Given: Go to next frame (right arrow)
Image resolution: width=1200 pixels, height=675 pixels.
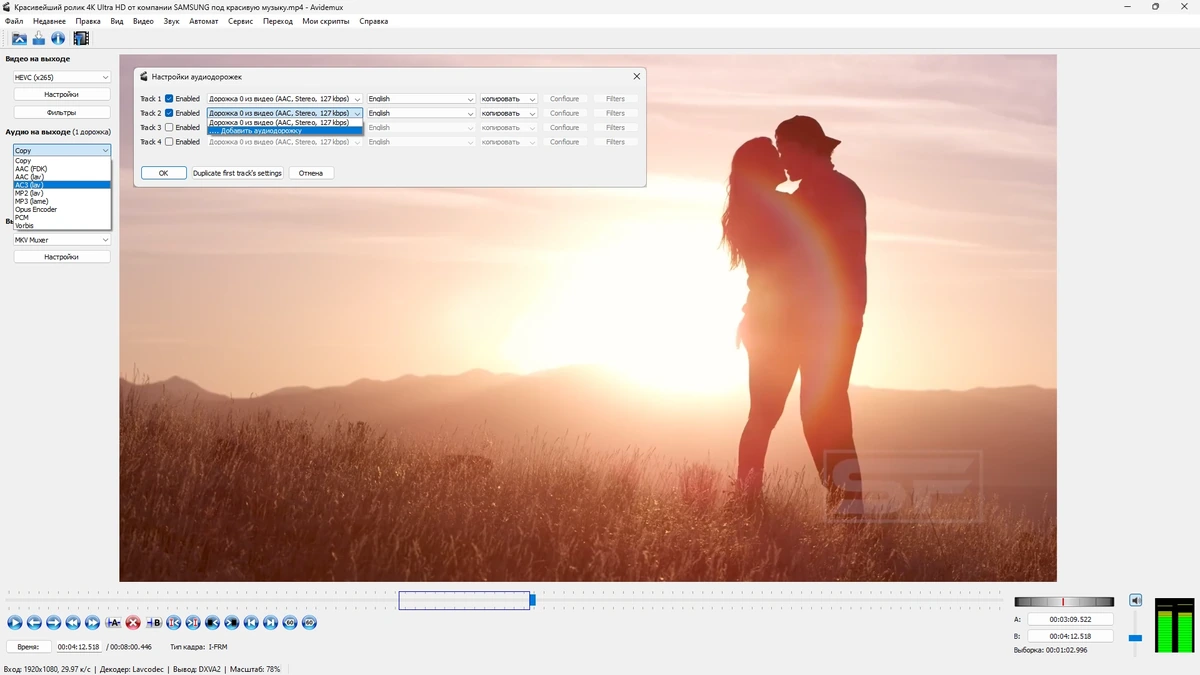Looking at the screenshot, I should click(54, 623).
